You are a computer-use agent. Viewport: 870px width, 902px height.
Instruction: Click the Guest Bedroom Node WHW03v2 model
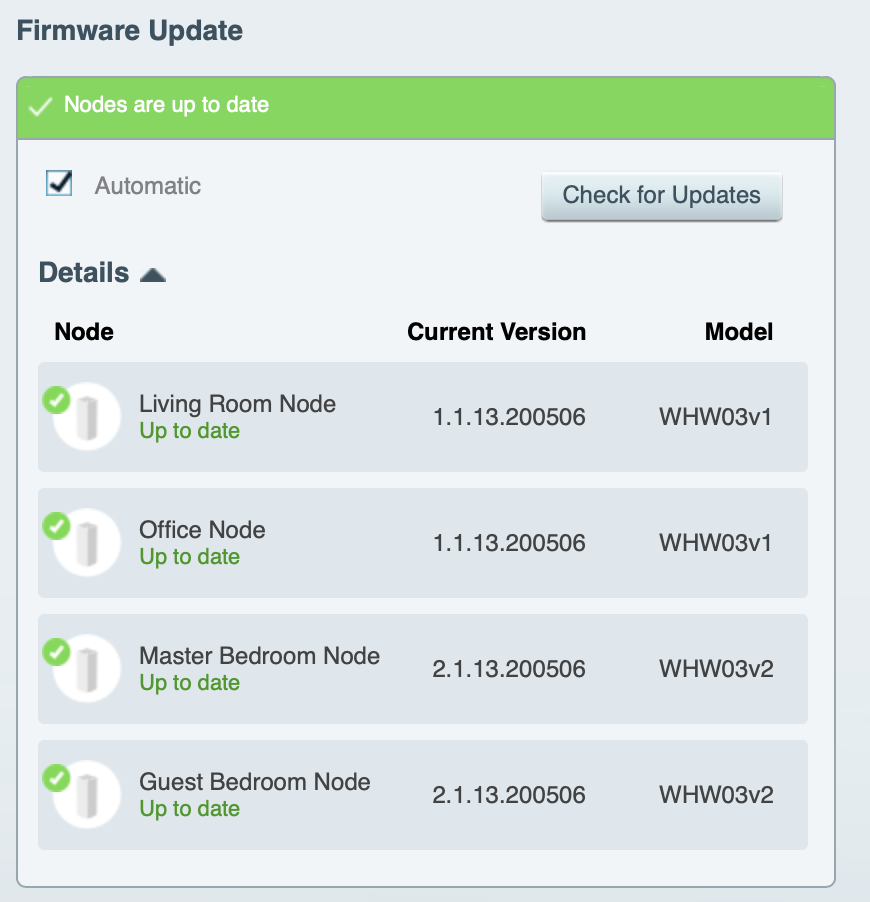coord(716,795)
